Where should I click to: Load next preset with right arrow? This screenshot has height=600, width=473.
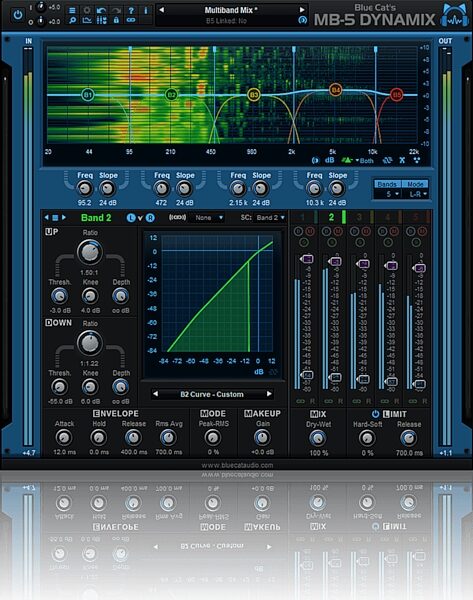click(x=302, y=10)
